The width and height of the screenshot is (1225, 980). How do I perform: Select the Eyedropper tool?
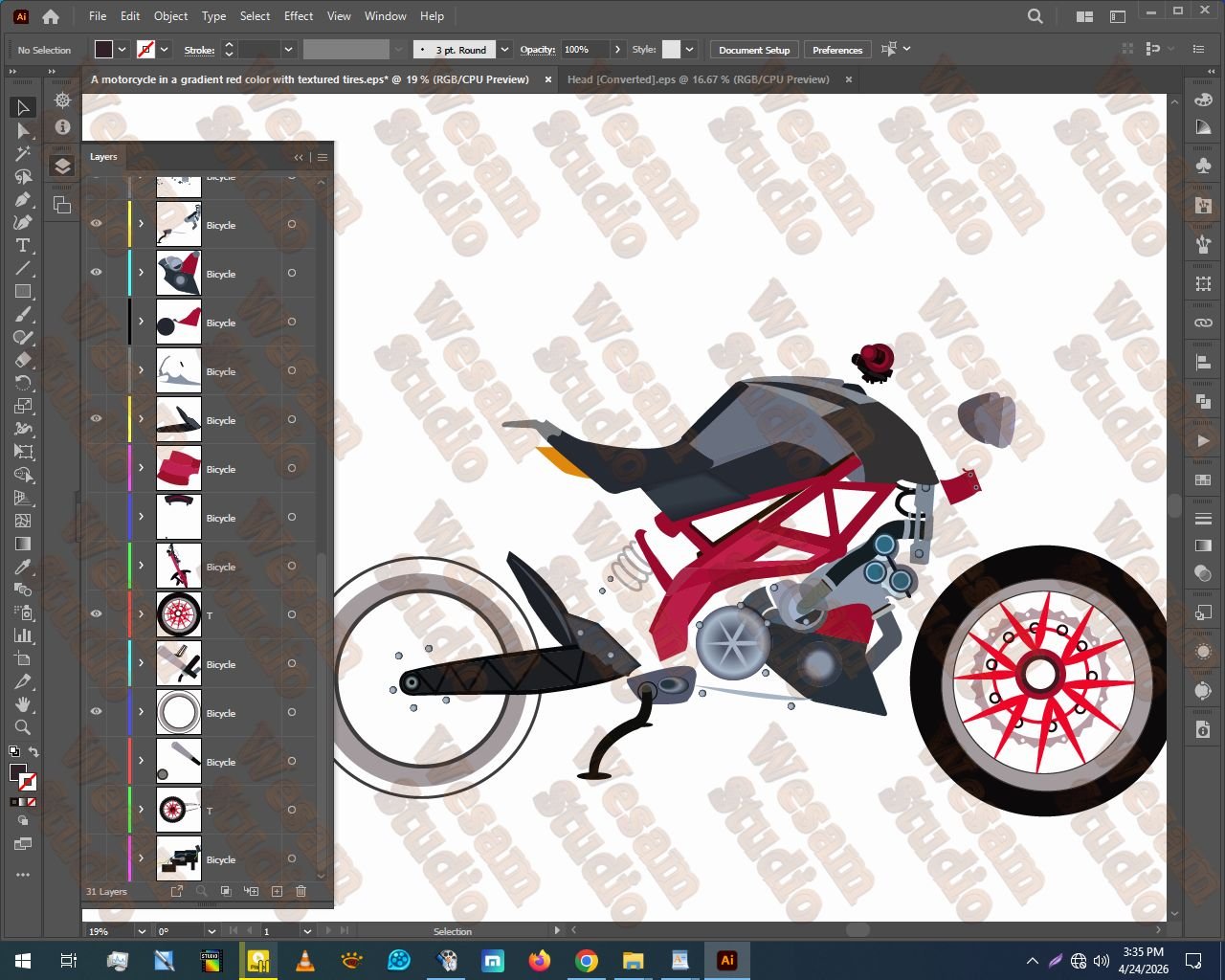click(24, 567)
